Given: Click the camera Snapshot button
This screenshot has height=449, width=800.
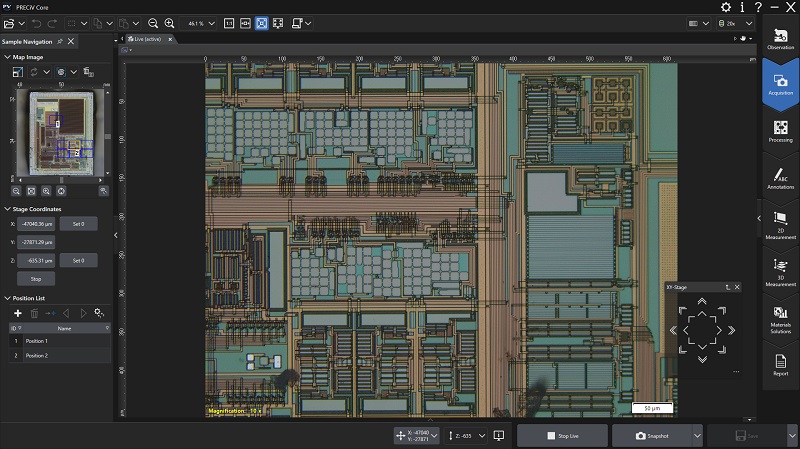Looking at the screenshot, I should coord(648,436).
